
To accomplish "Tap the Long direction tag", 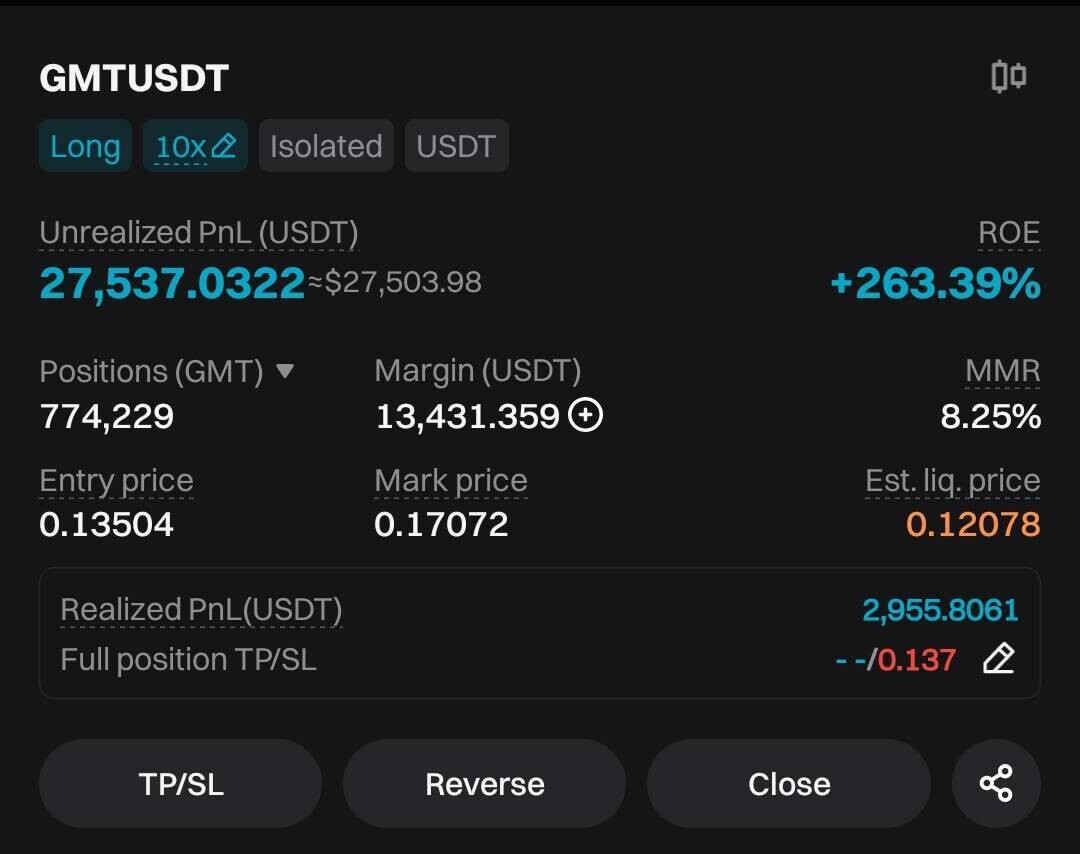I will 85,146.
